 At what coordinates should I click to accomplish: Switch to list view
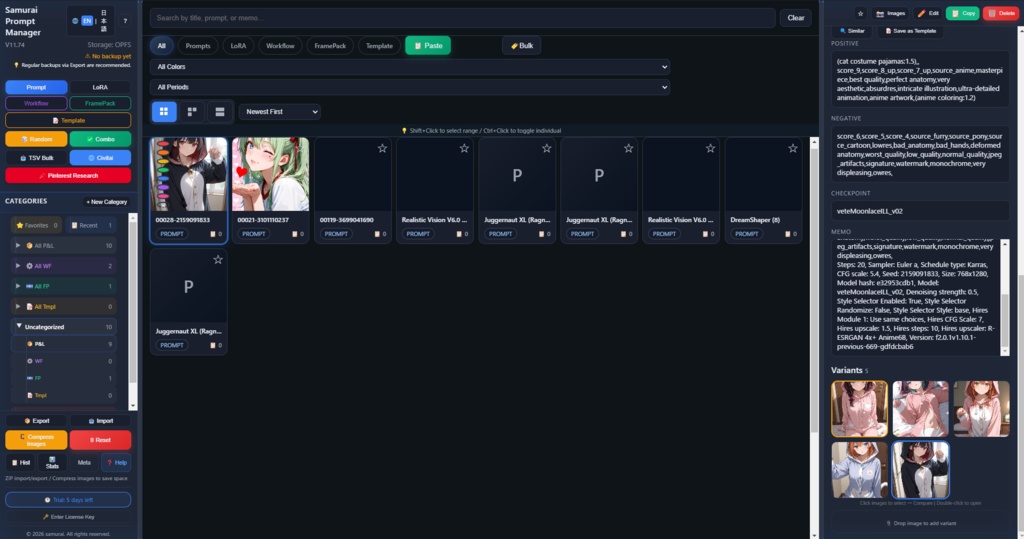pos(220,112)
